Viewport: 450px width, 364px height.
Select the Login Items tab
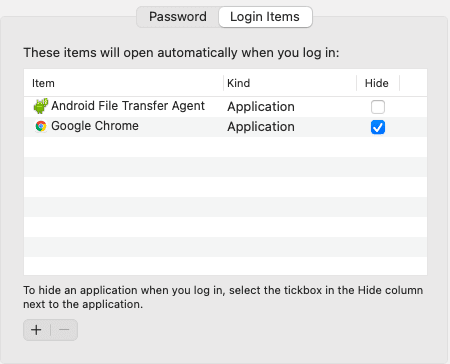click(265, 17)
